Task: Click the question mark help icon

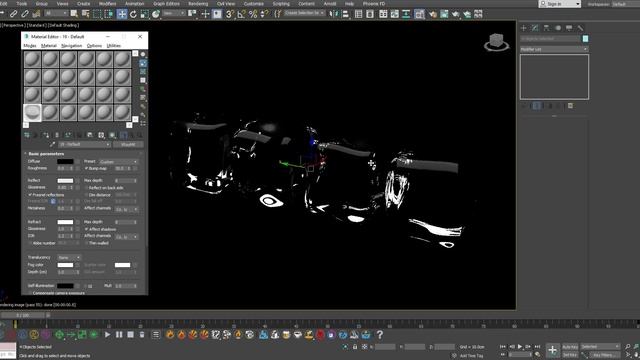Action: click(380, 335)
